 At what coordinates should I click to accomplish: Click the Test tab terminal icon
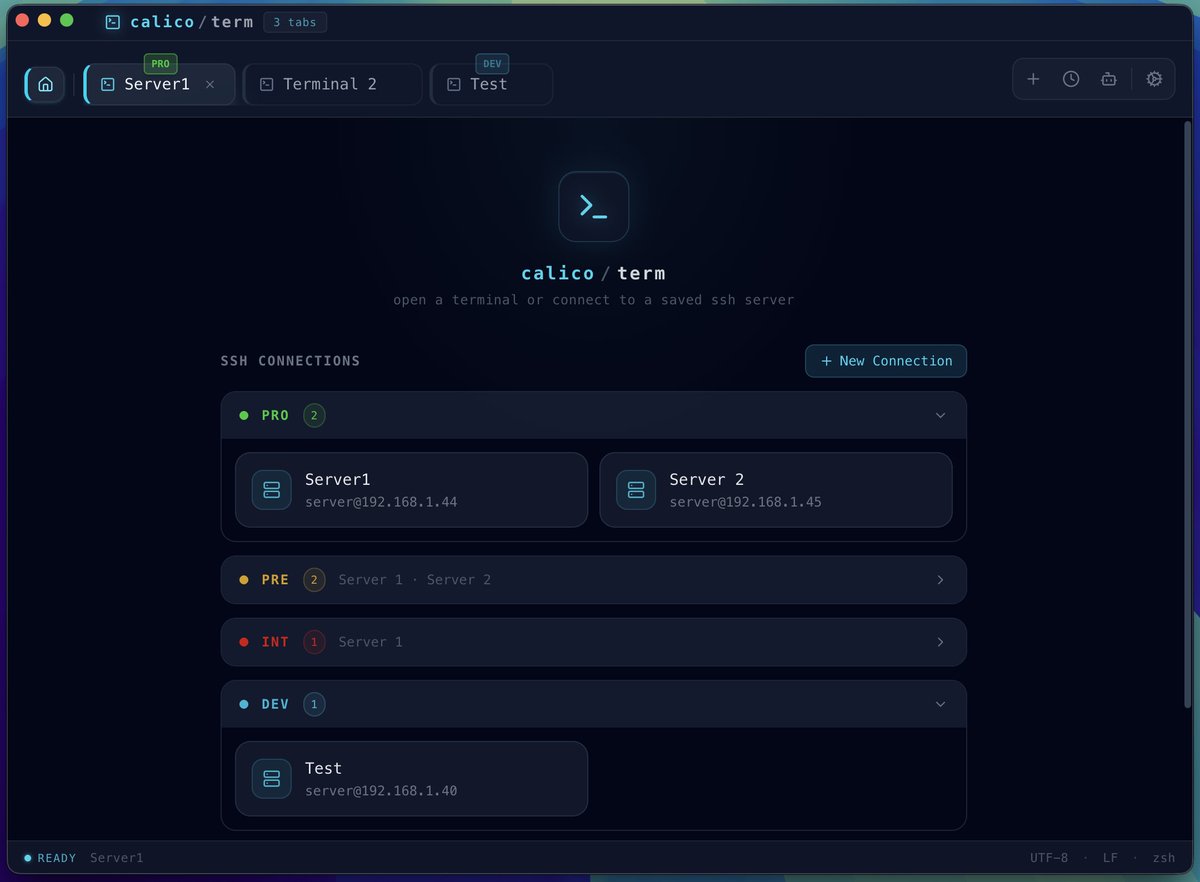[x=454, y=85]
